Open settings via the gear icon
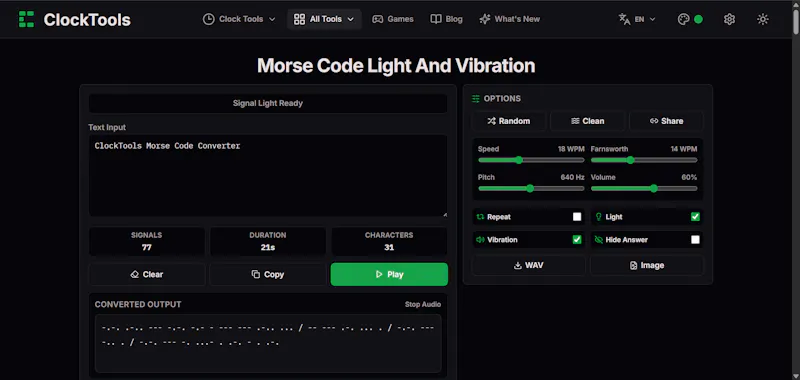800x380 pixels. [x=730, y=19]
